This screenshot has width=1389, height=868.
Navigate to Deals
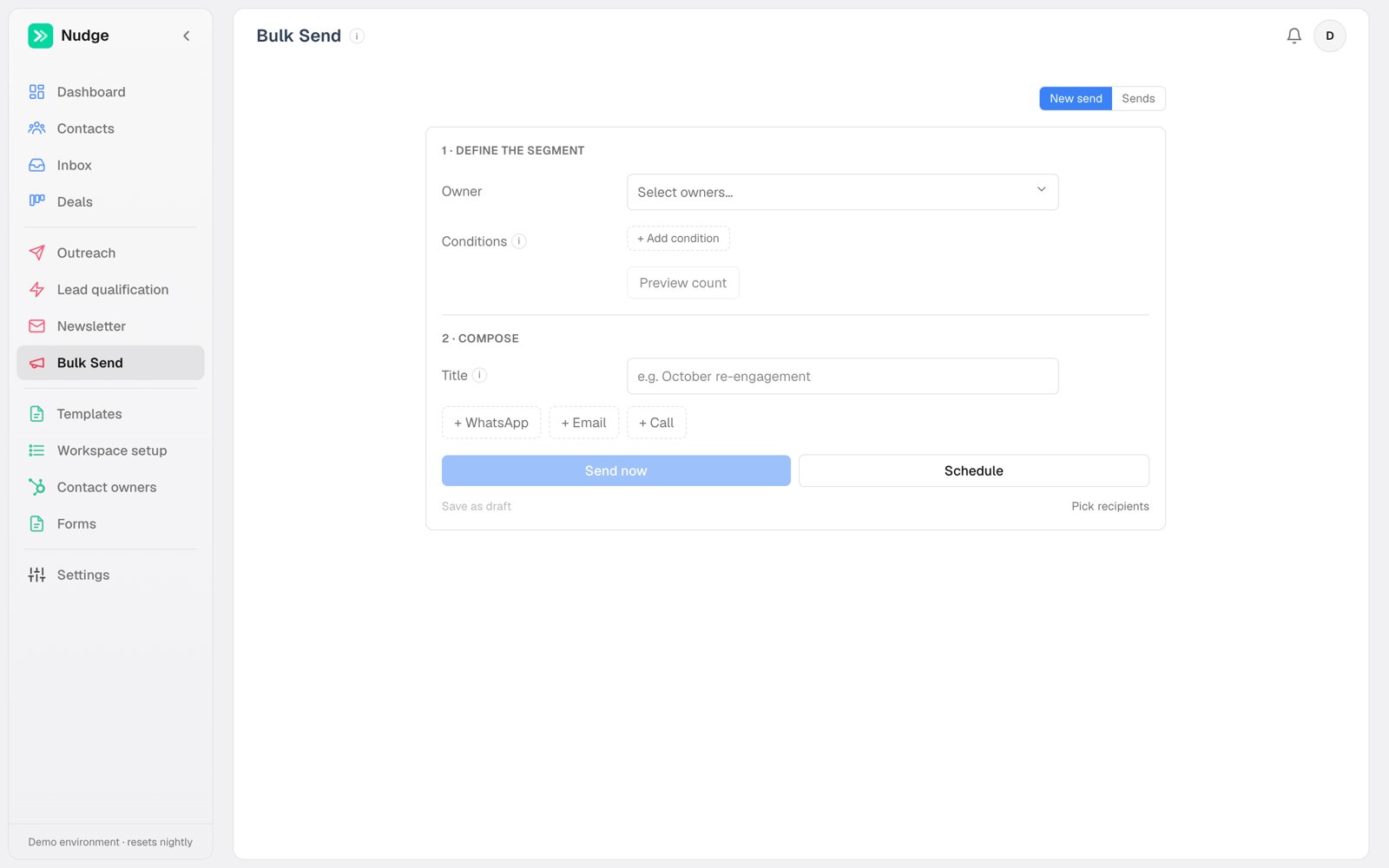pyautogui.click(x=110, y=201)
